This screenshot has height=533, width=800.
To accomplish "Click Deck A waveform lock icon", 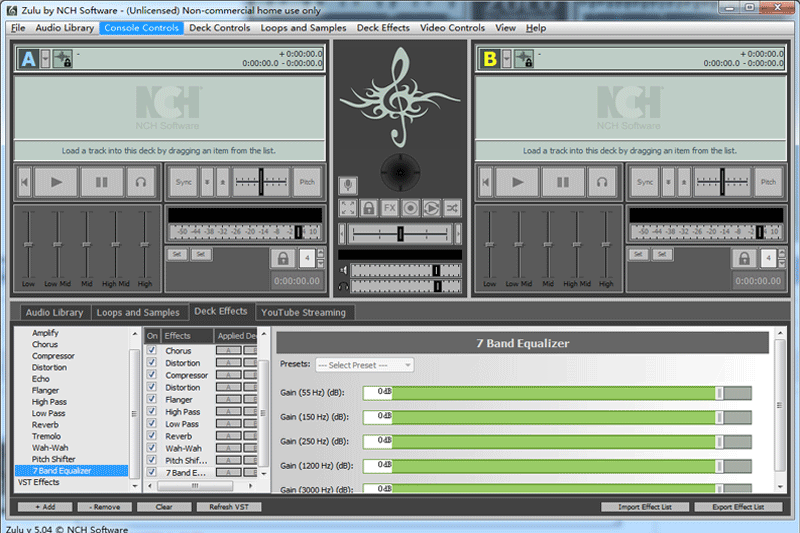I will (x=63, y=59).
